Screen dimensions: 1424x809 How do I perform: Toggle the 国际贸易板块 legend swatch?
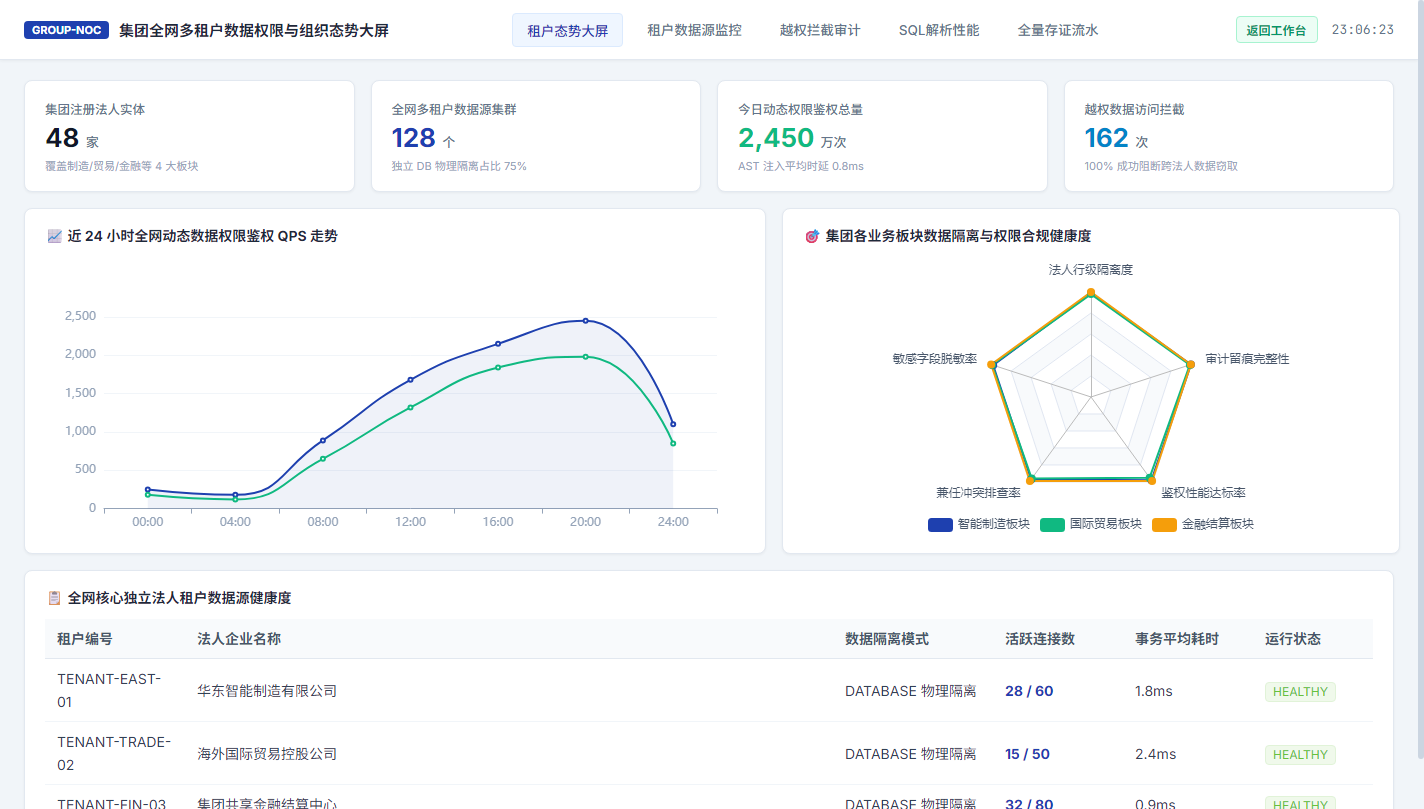[x=1052, y=524]
